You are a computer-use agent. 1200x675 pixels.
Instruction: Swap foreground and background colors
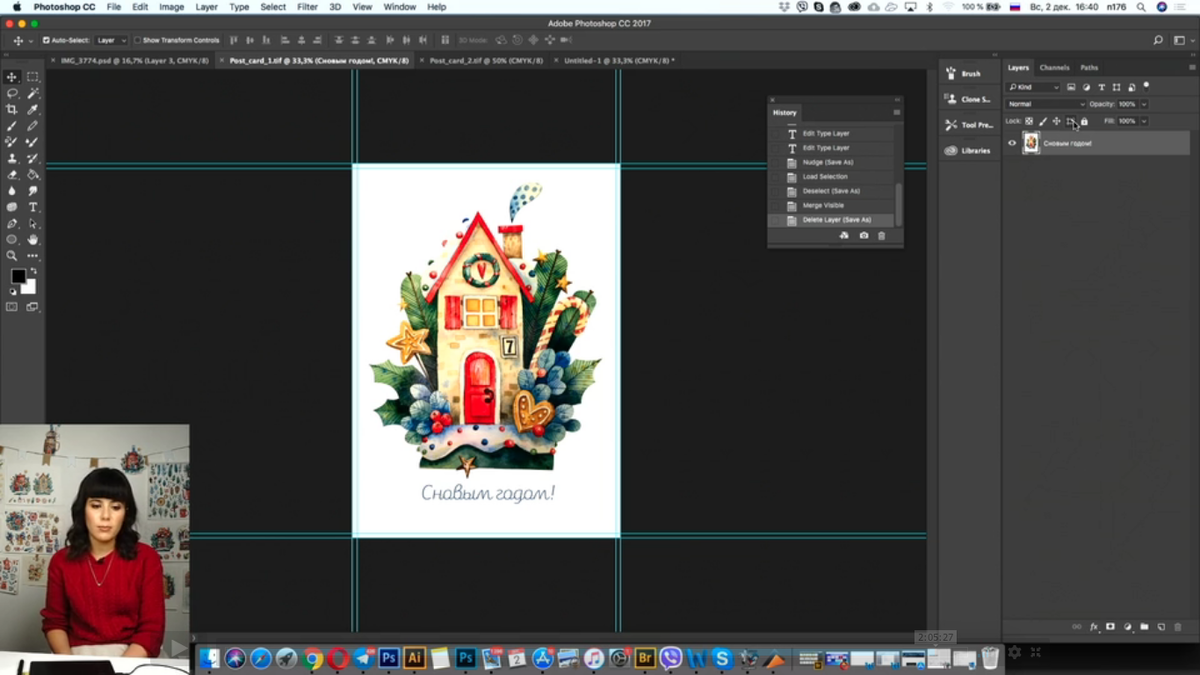click(x=33, y=271)
